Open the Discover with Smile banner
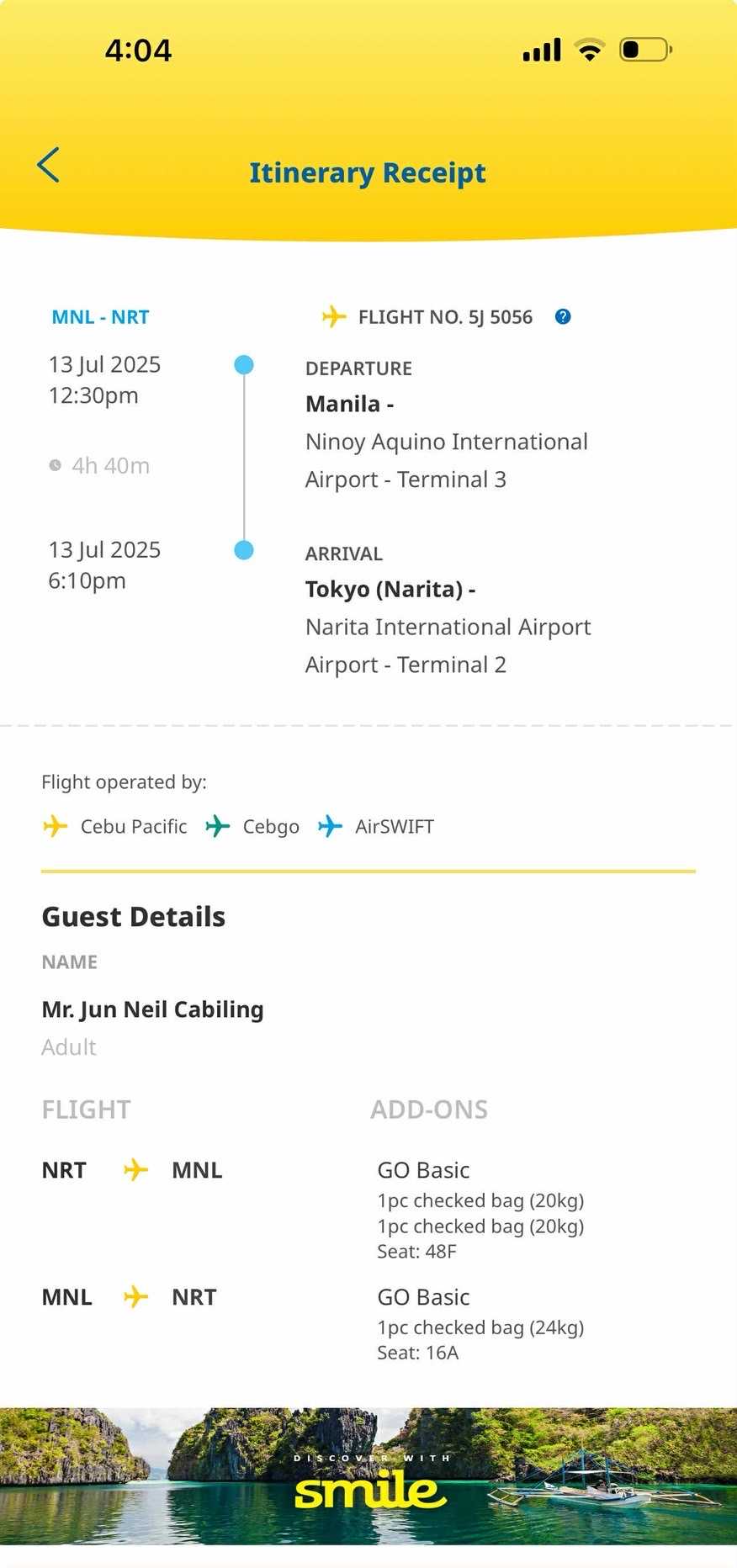737x1568 pixels. coord(368,1475)
